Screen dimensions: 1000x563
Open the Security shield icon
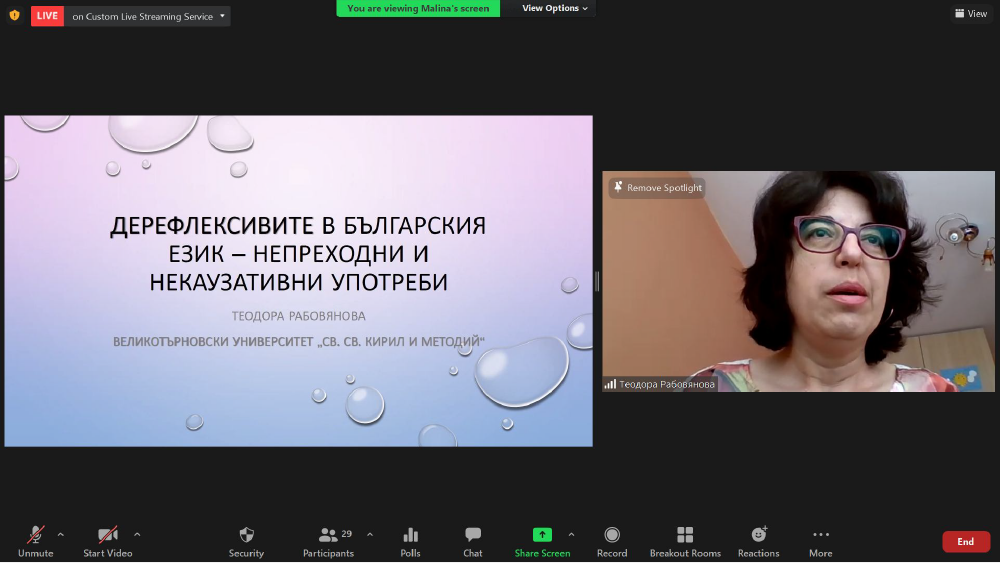point(246,536)
